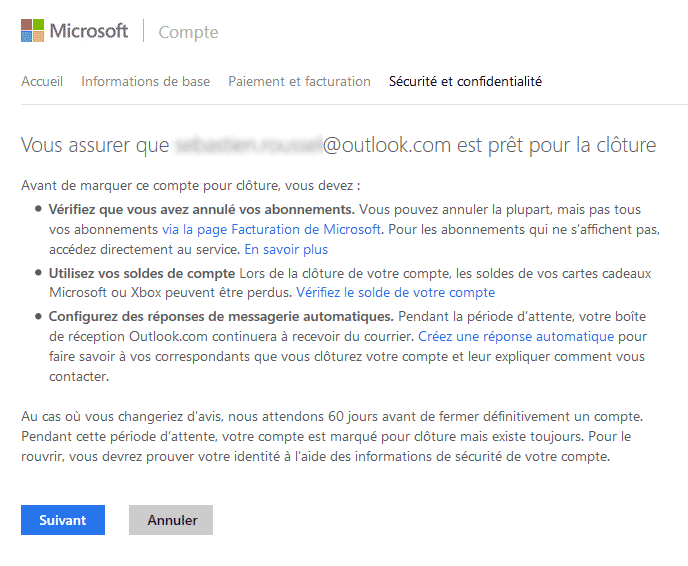
Task: Click the blurred email address in heading
Action: pos(248,145)
